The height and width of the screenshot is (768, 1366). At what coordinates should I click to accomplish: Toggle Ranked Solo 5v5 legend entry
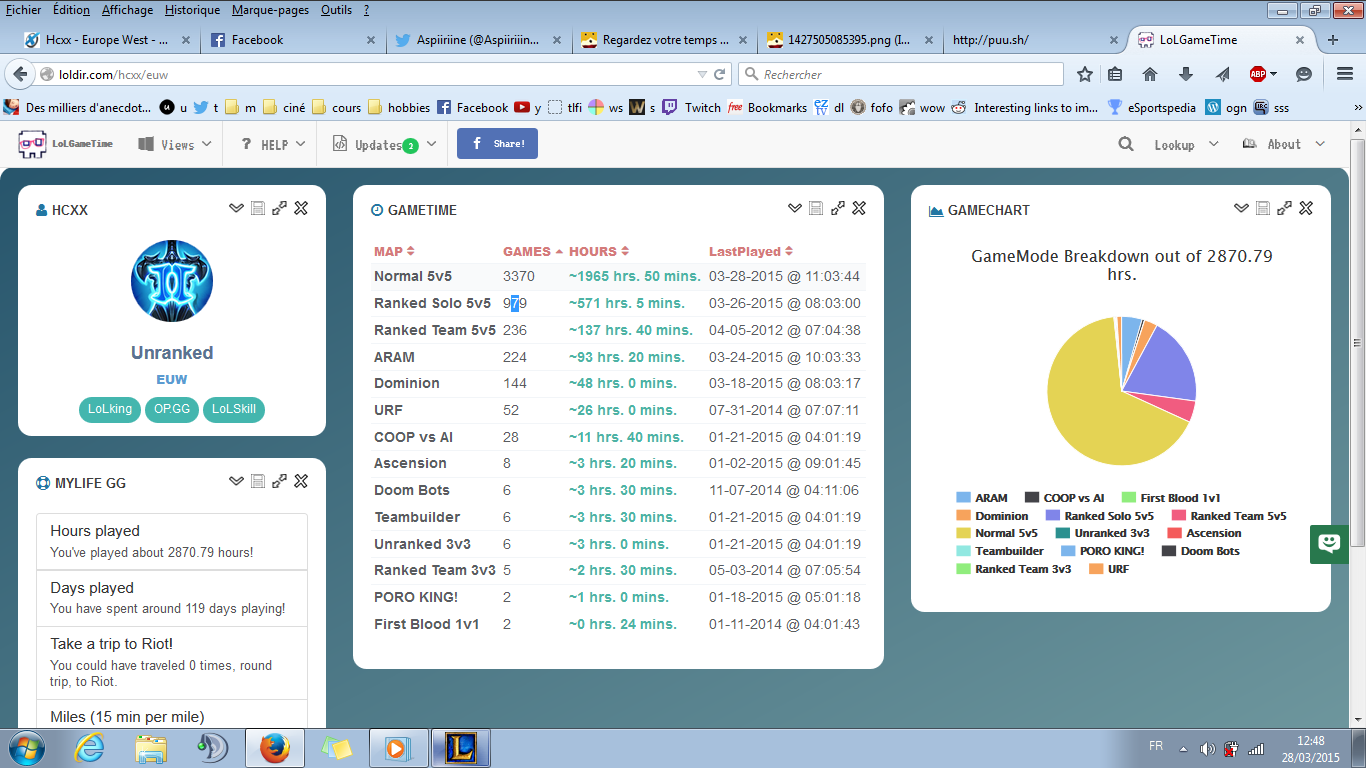(1099, 516)
